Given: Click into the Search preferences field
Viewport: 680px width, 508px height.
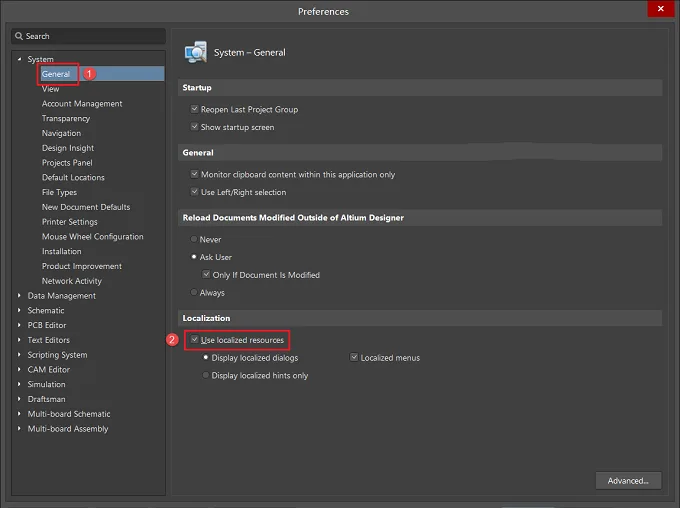Looking at the screenshot, I should click(88, 36).
